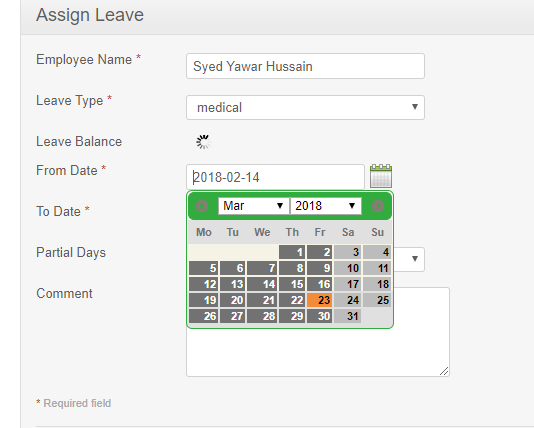Grab the Comment box resize handle
Screen dimensions: 534x428
(x=444, y=371)
